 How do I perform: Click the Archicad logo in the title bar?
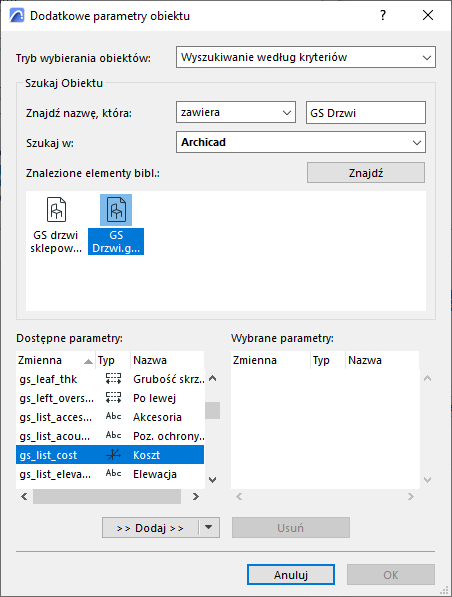(17, 16)
